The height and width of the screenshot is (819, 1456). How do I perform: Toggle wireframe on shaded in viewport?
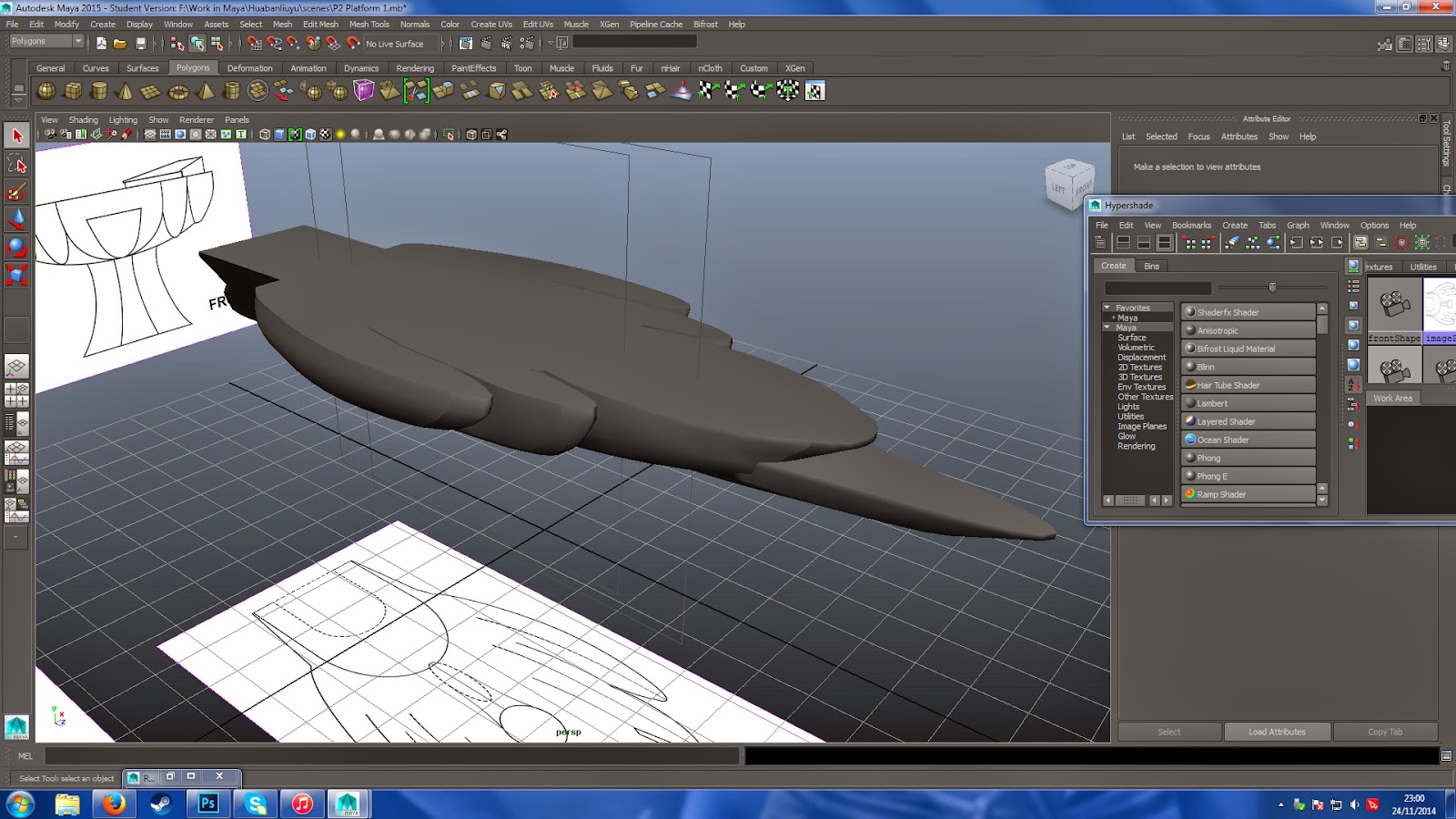[310, 135]
